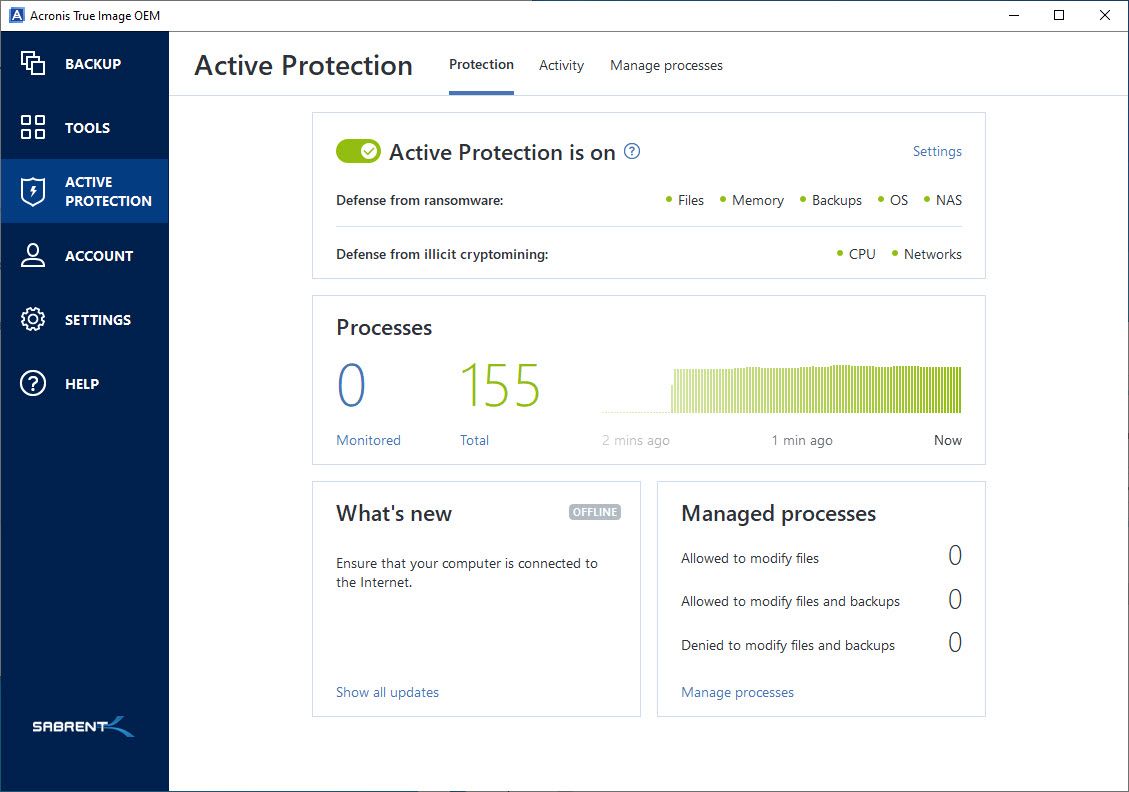Image resolution: width=1129 pixels, height=792 pixels.
Task: Click the monitored count 0
Action: [x=351, y=385]
